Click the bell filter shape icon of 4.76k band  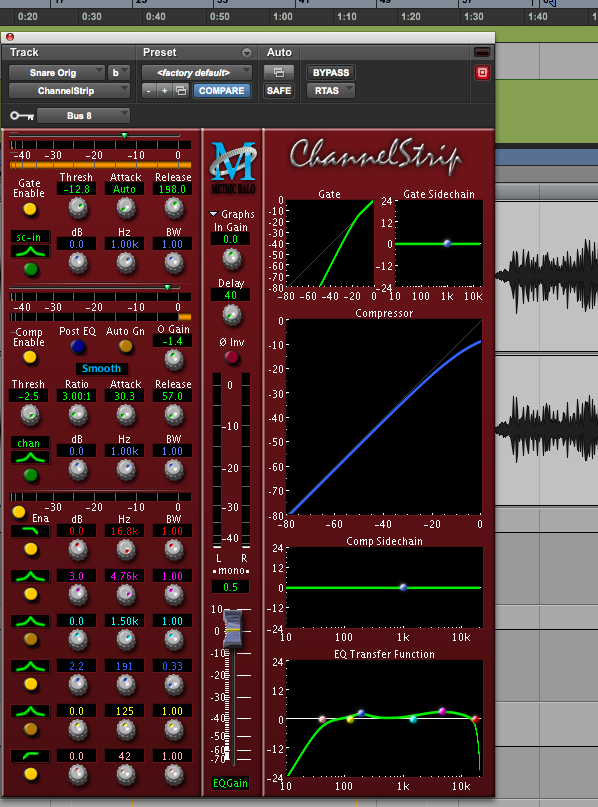[x=30, y=576]
